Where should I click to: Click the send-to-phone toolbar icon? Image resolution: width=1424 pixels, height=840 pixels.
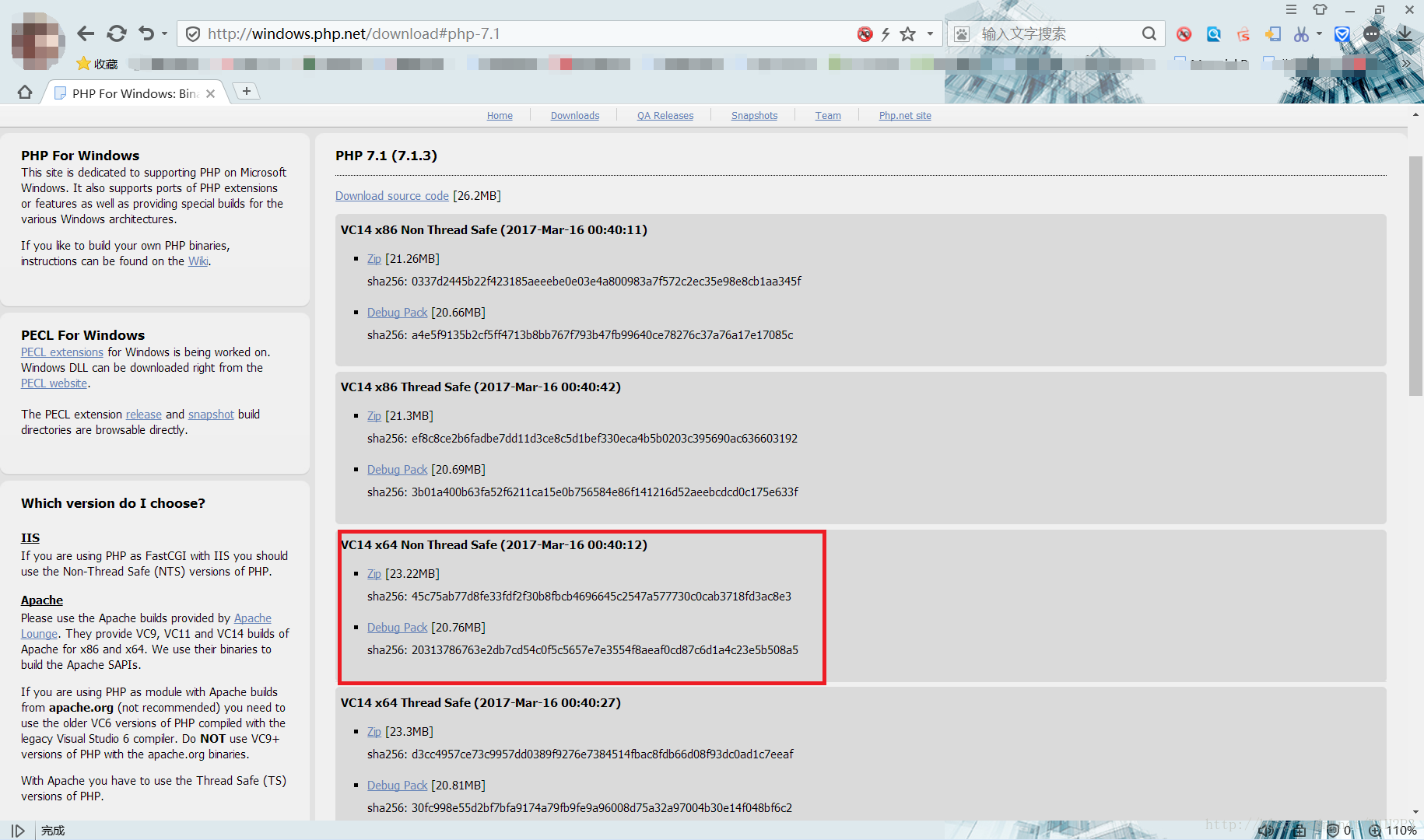tap(1273, 34)
